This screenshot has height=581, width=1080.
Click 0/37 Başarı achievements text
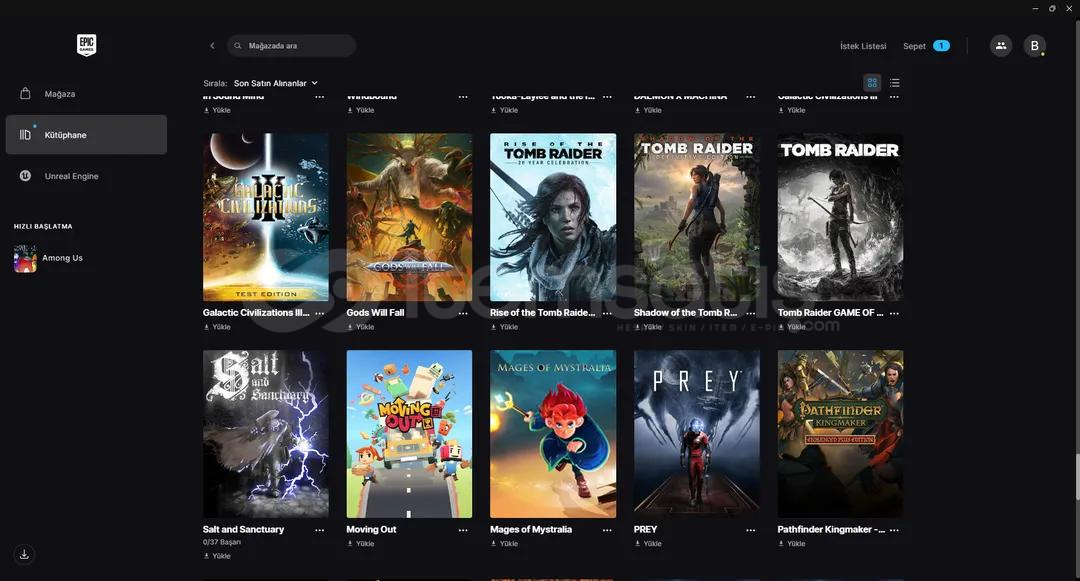click(x=222, y=542)
